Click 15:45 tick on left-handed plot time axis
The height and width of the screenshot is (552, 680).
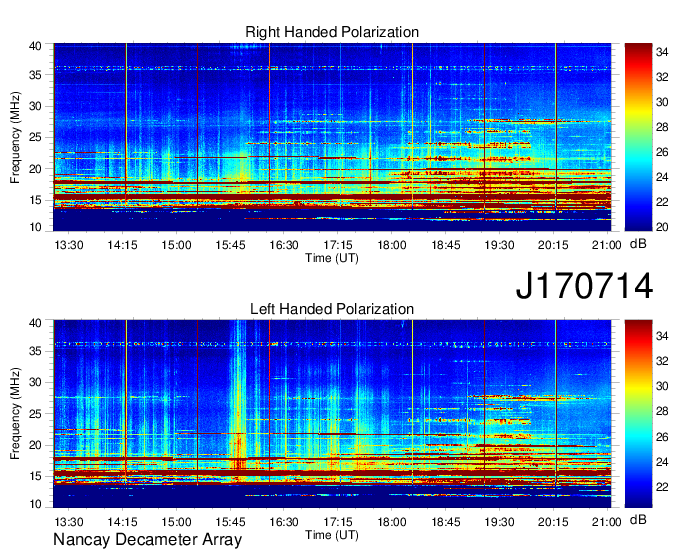coord(230,522)
